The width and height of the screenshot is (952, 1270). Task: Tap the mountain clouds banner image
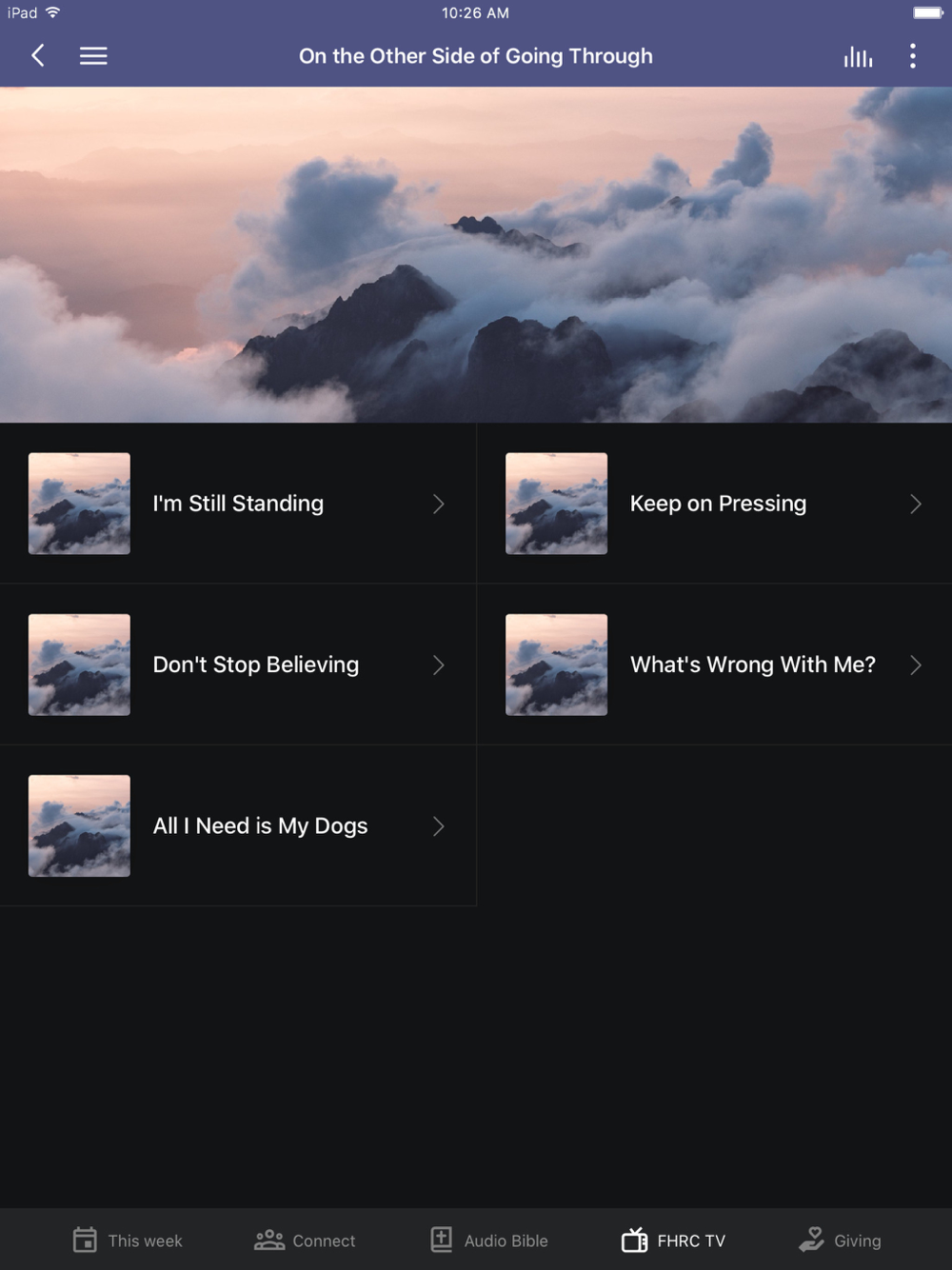coord(476,255)
